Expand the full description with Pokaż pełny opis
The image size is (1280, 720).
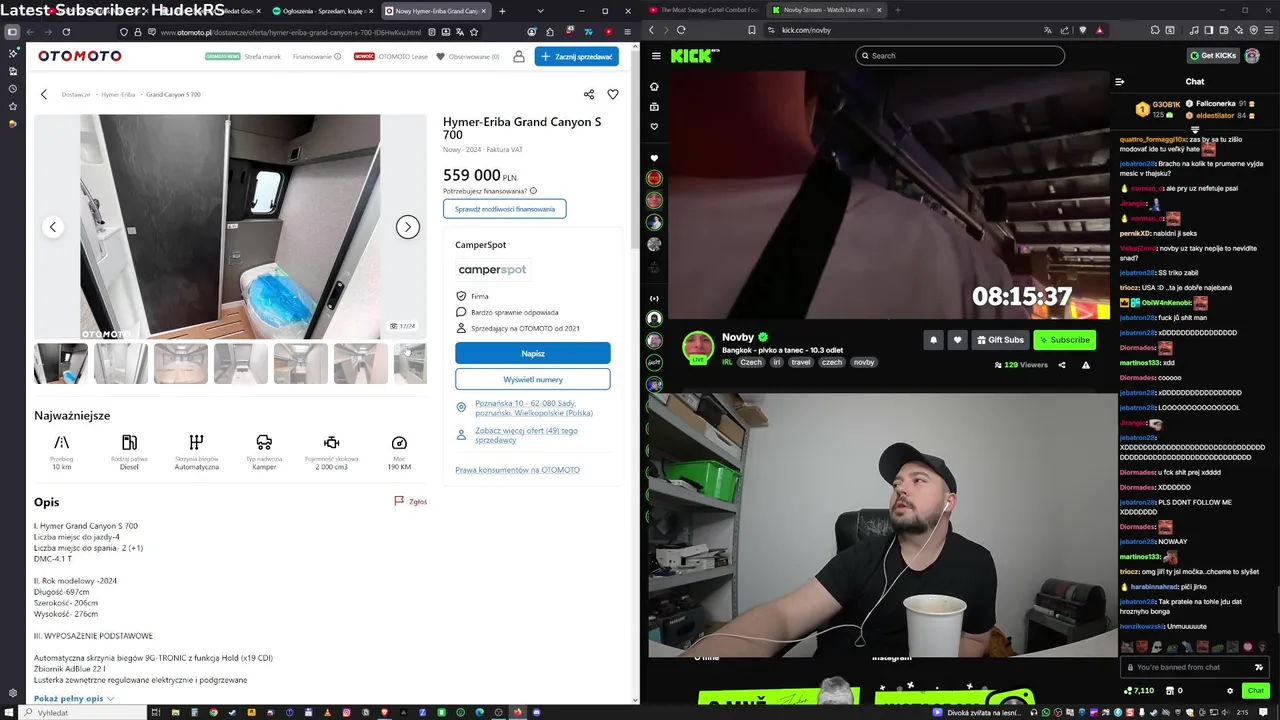[74, 699]
